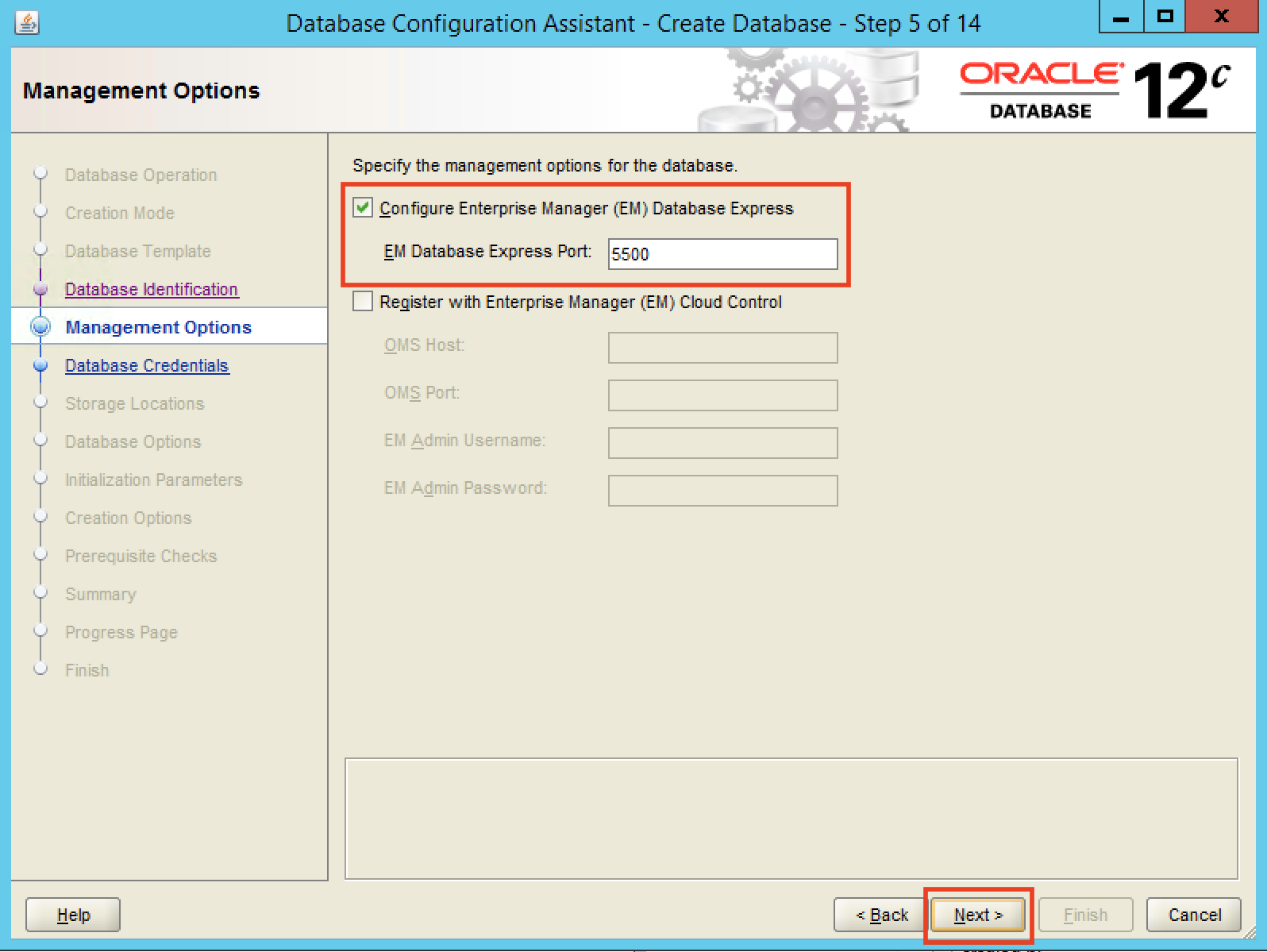Focus the EM Admin Password field

(x=722, y=491)
